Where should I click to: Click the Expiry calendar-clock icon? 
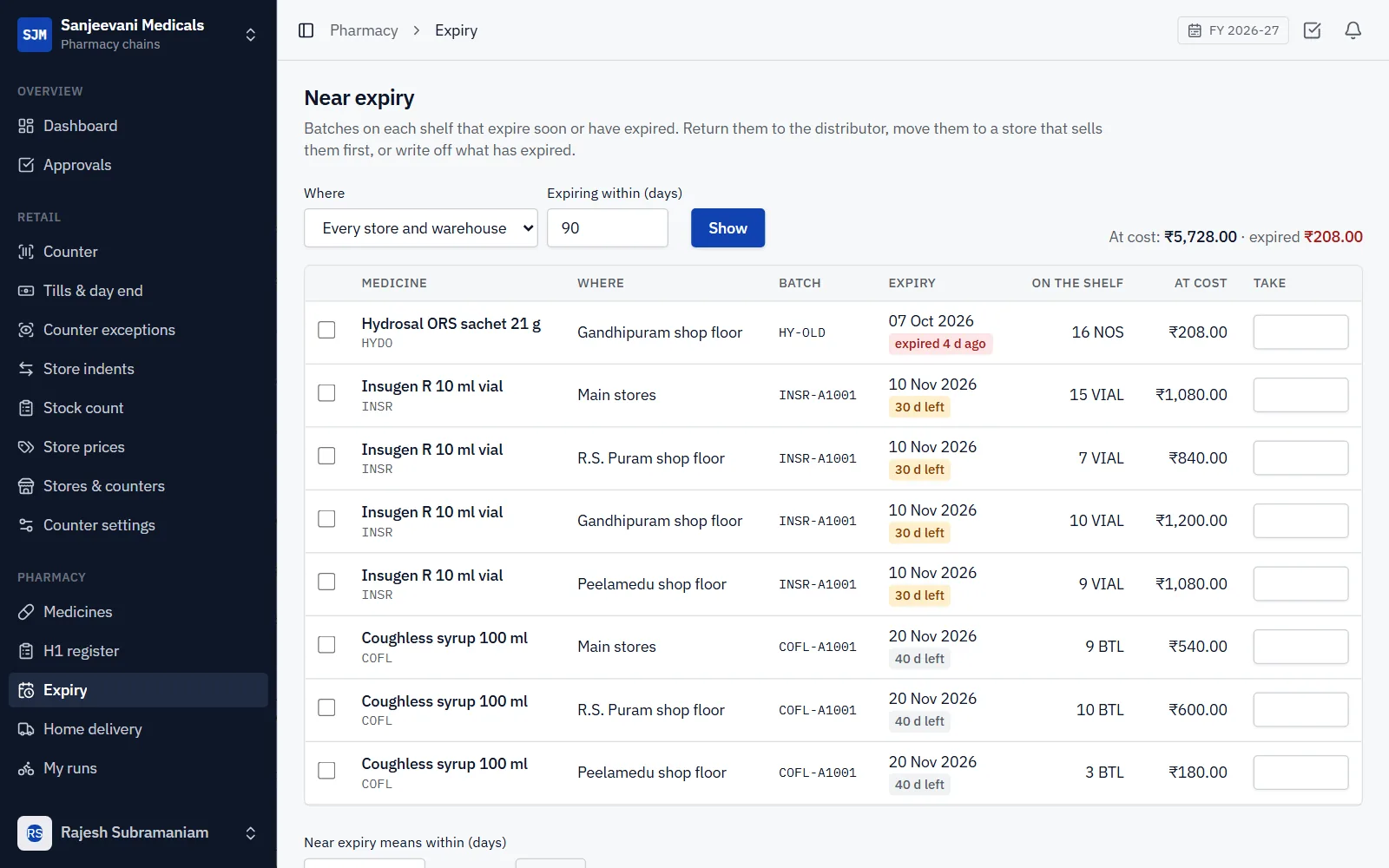click(26, 690)
